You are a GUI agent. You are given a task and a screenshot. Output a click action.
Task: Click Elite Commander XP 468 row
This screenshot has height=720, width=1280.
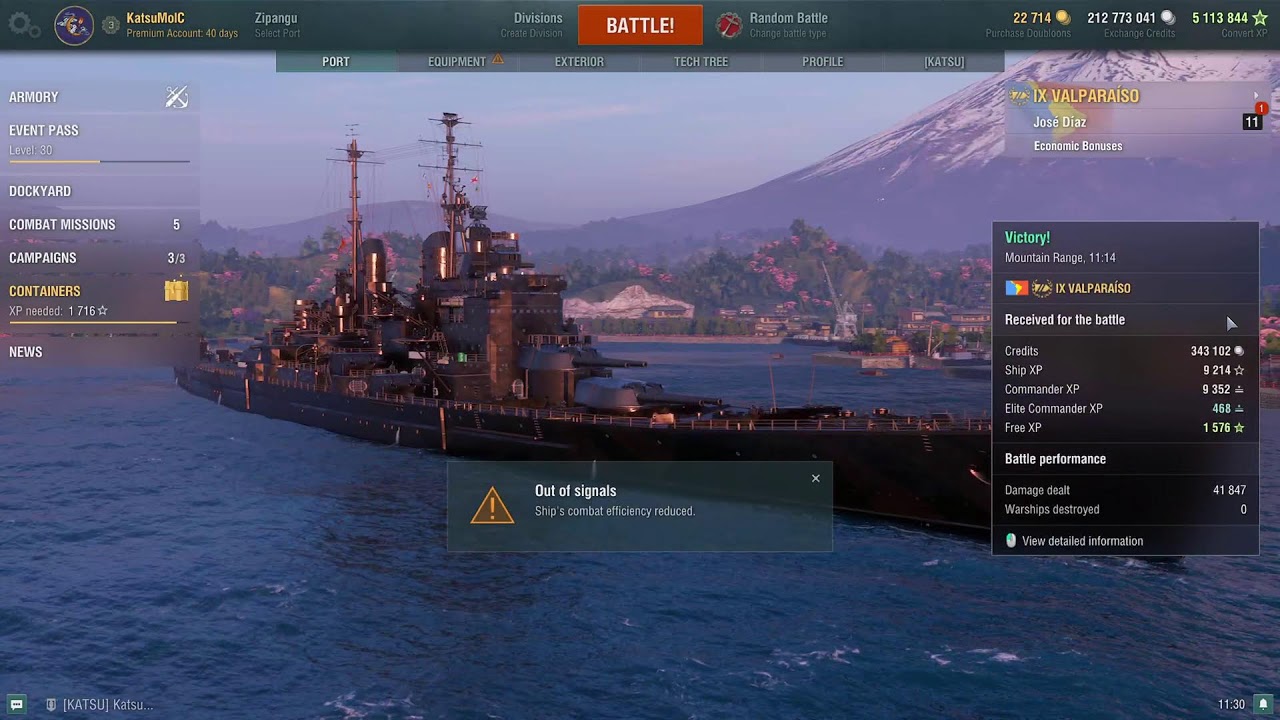1125,408
